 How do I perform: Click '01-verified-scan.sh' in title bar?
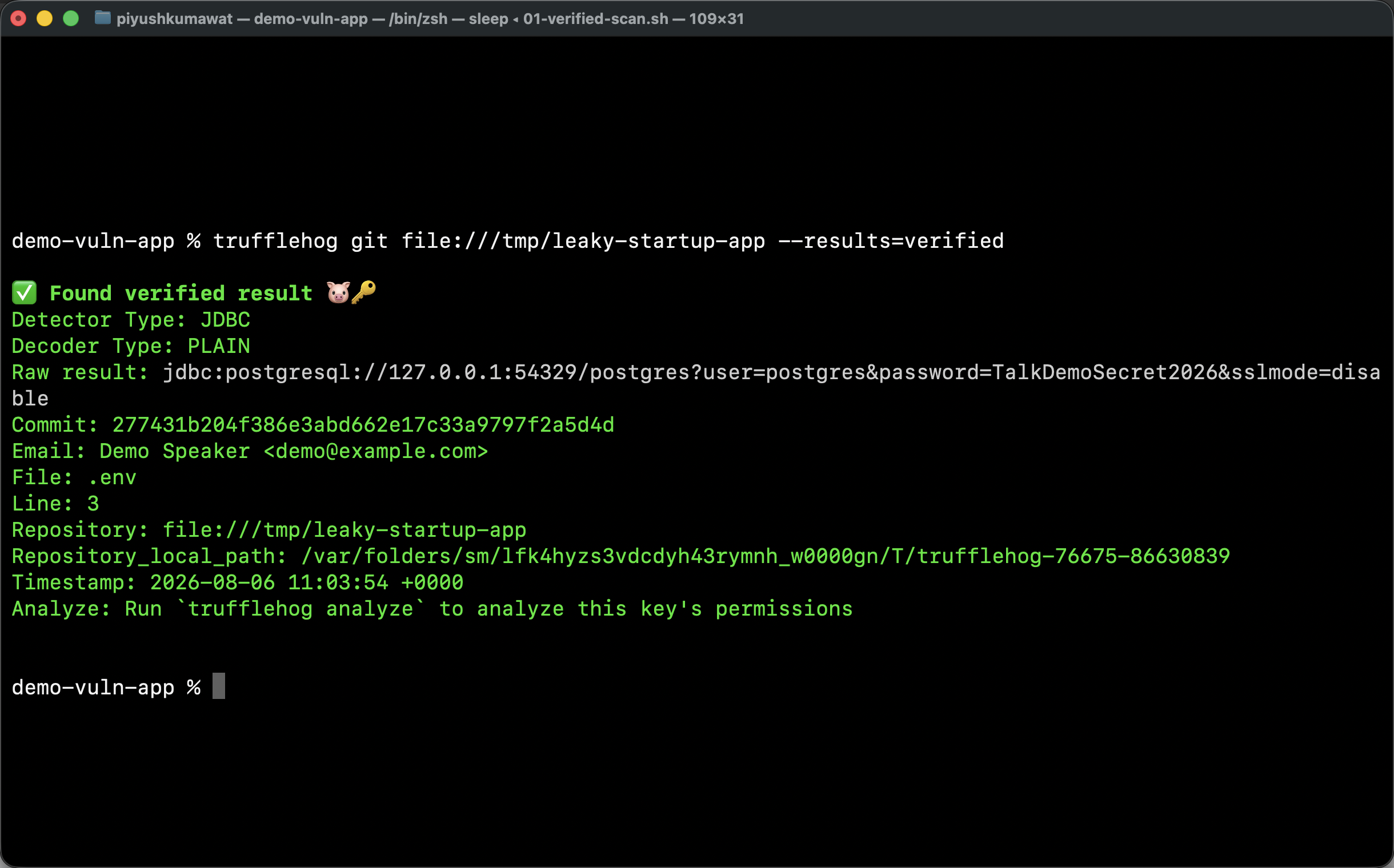coord(596,19)
